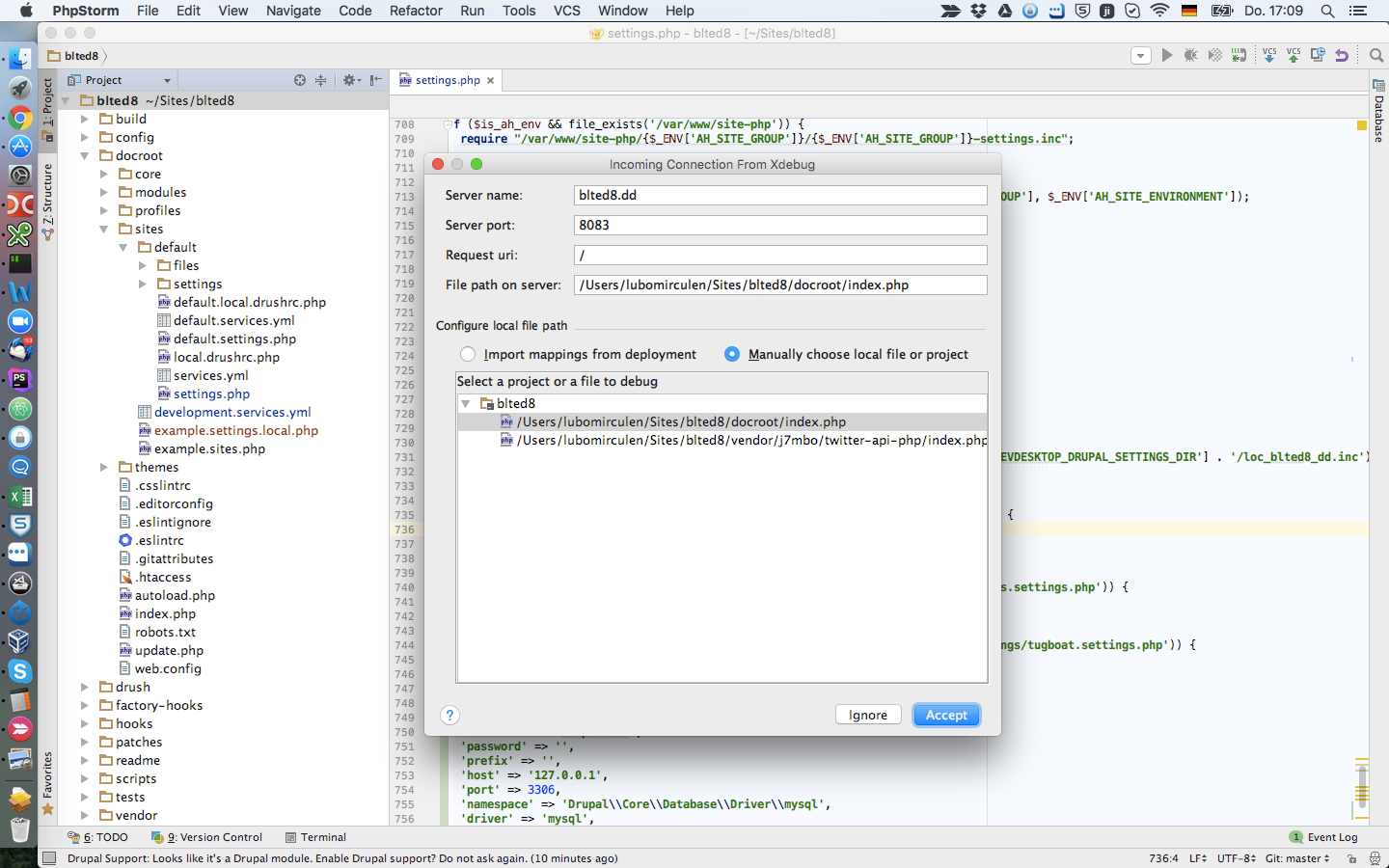This screenshot has width=1389, height=868.
Task: Commit changes with the VCS green arrow
Action: tap(1294, 56)
